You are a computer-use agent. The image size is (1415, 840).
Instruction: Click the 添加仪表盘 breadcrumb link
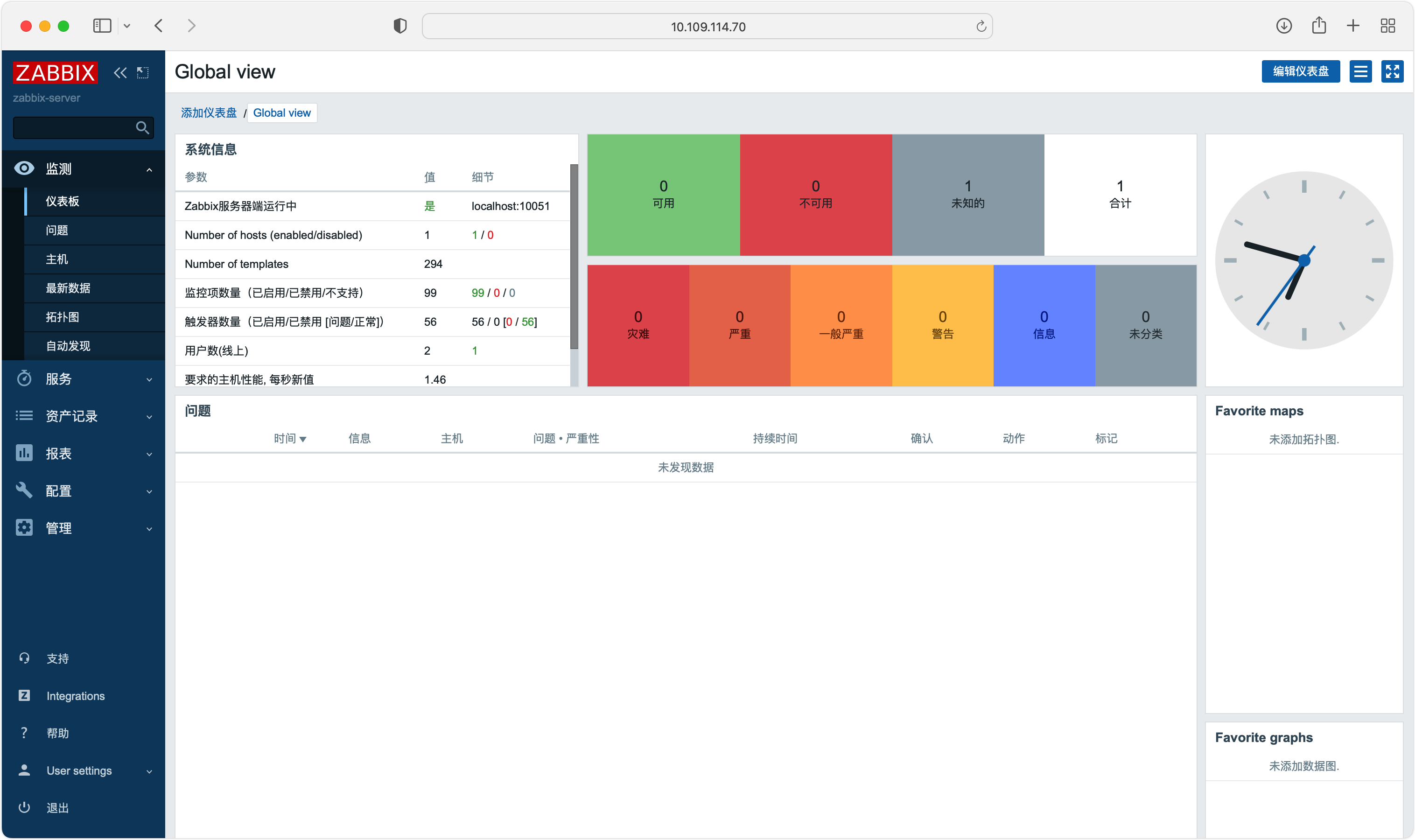pos(208,112)
